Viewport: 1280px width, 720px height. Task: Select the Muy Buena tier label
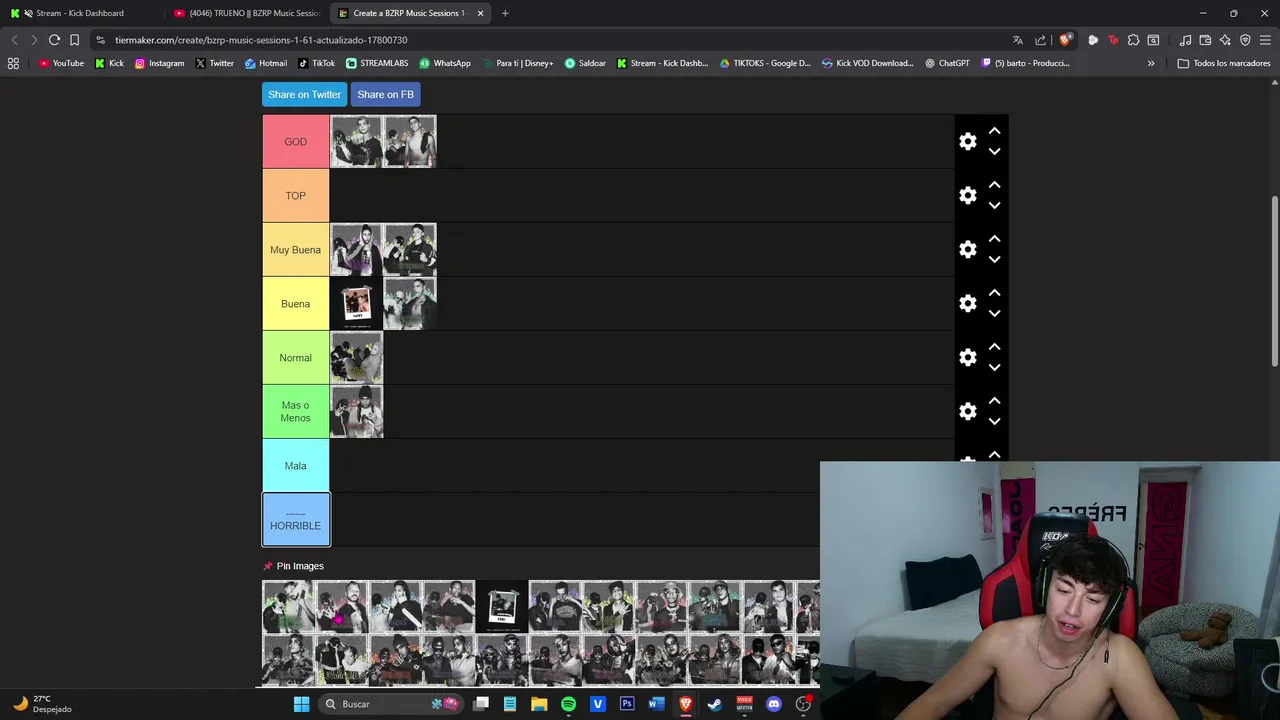[x=296, y=250]
